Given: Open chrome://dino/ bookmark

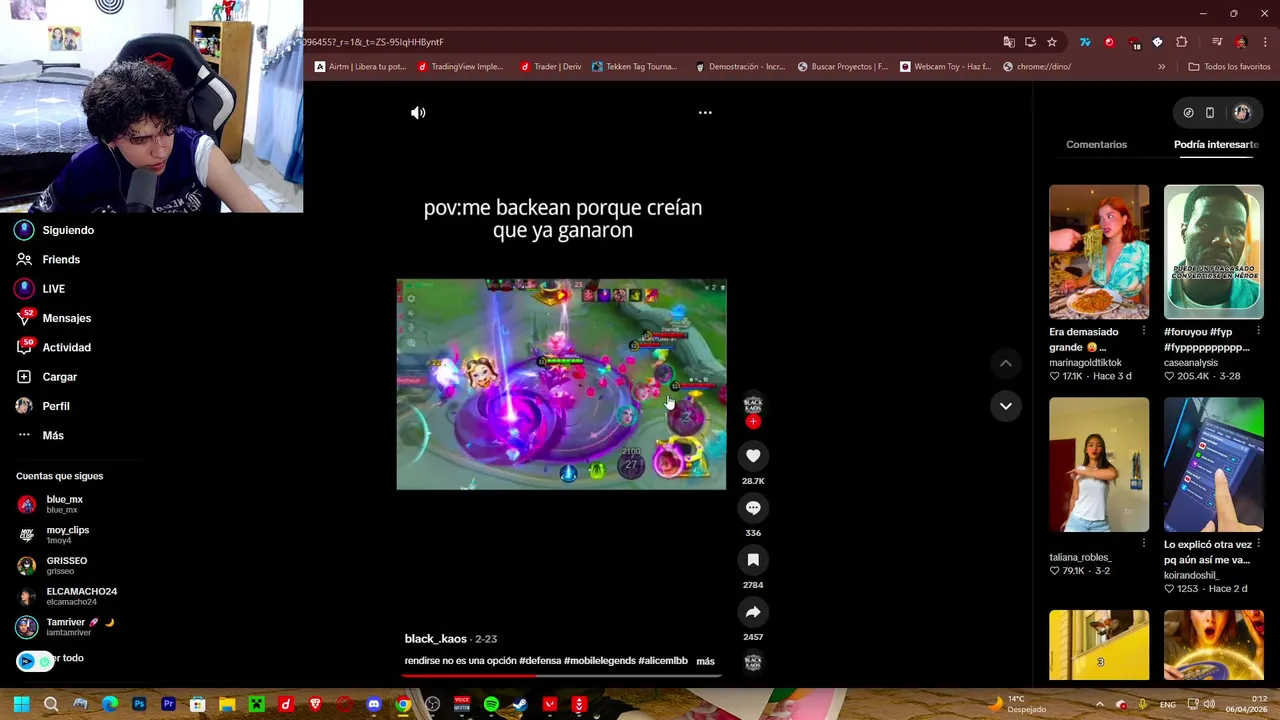Looking at the screenshot, I should coord(1036,67).
